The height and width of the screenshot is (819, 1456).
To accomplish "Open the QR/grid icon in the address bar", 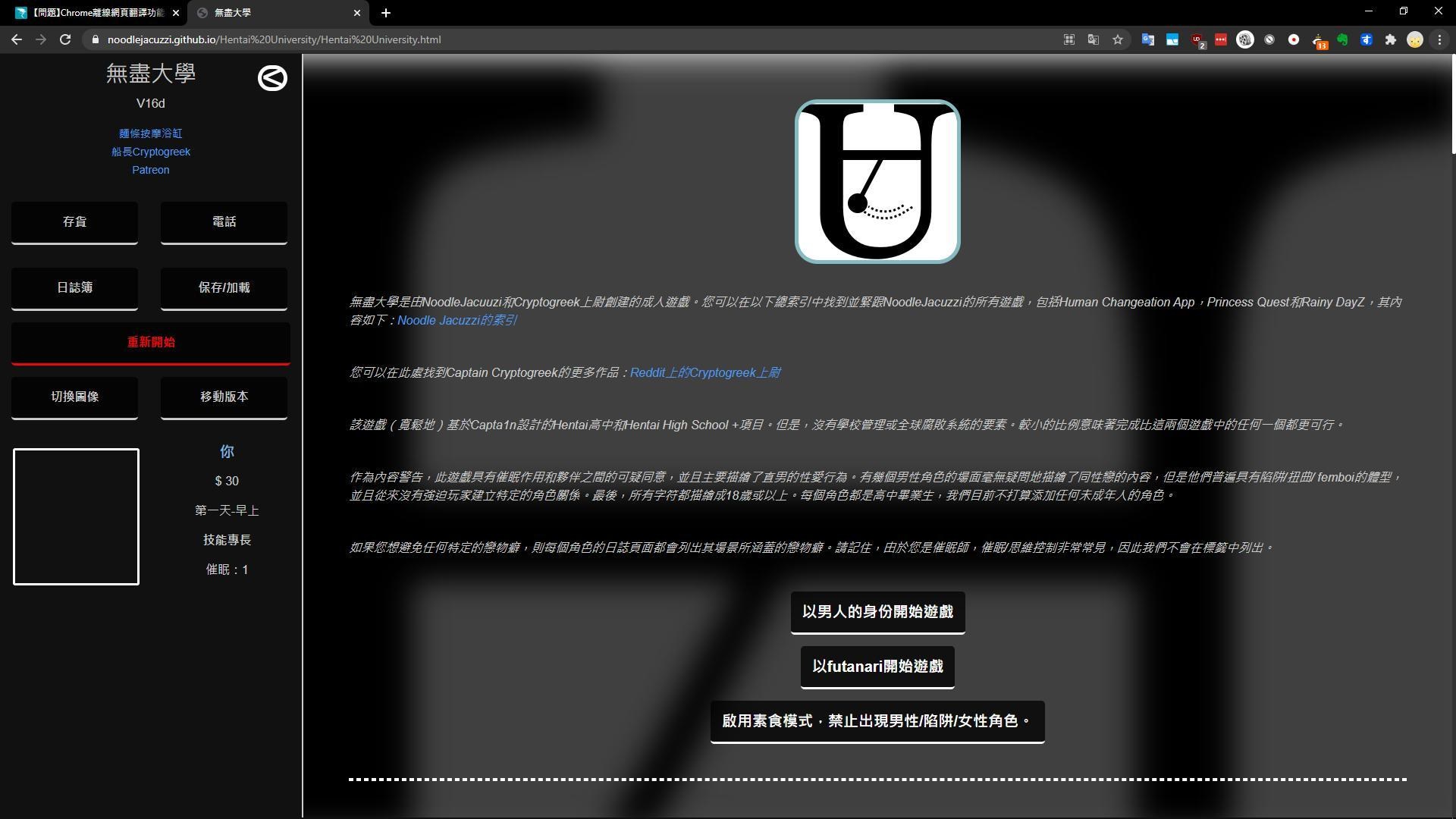I will [1069, 39].
